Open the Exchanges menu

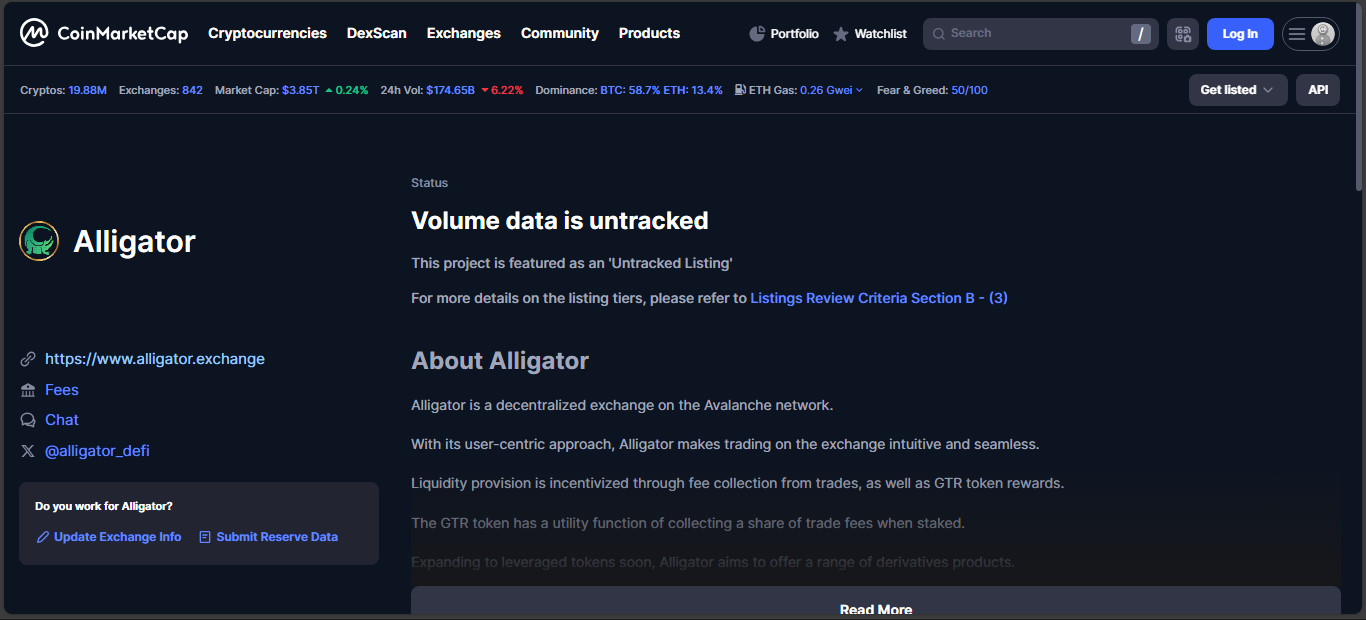pyautogui.click(x=463, y=33)
